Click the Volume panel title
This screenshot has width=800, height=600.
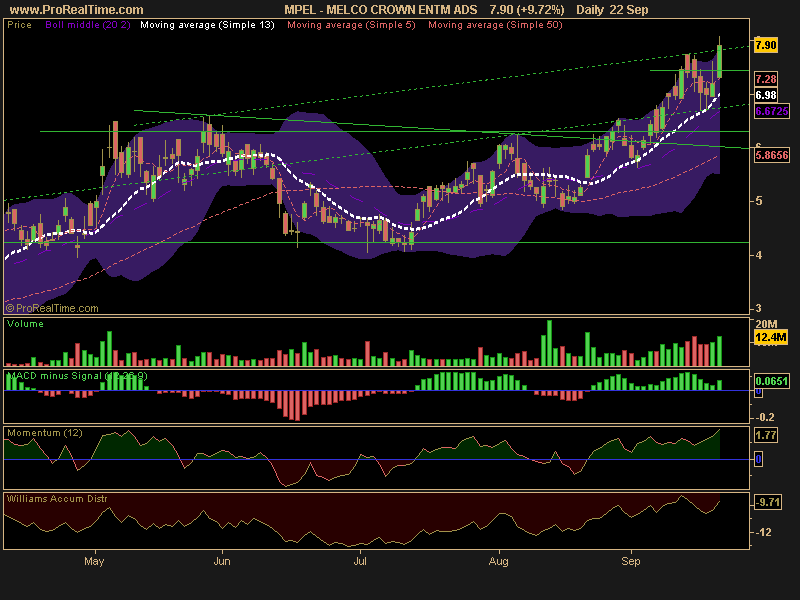25,323
